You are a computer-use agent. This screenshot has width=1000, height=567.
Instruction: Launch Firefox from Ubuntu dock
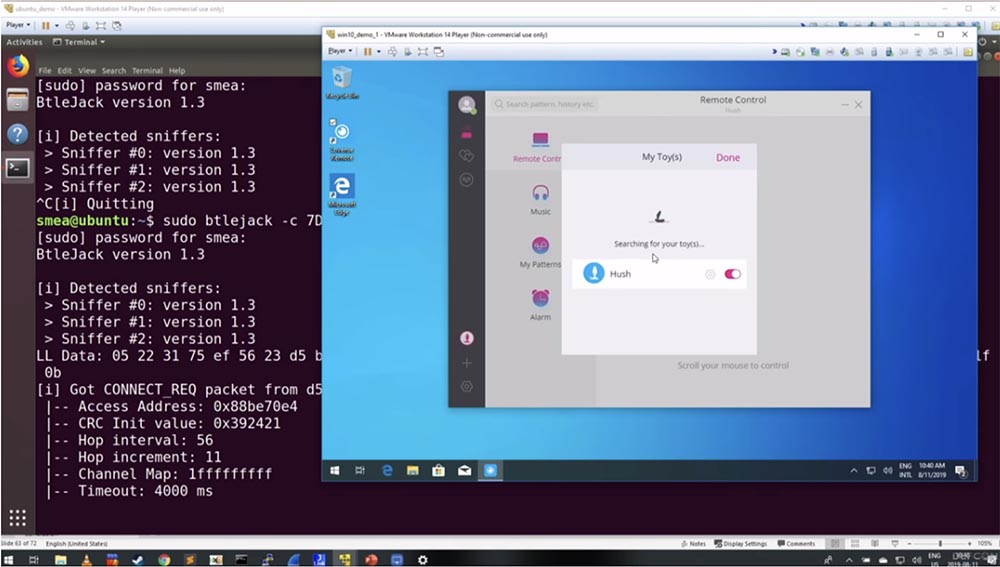[x=18, y=66]
